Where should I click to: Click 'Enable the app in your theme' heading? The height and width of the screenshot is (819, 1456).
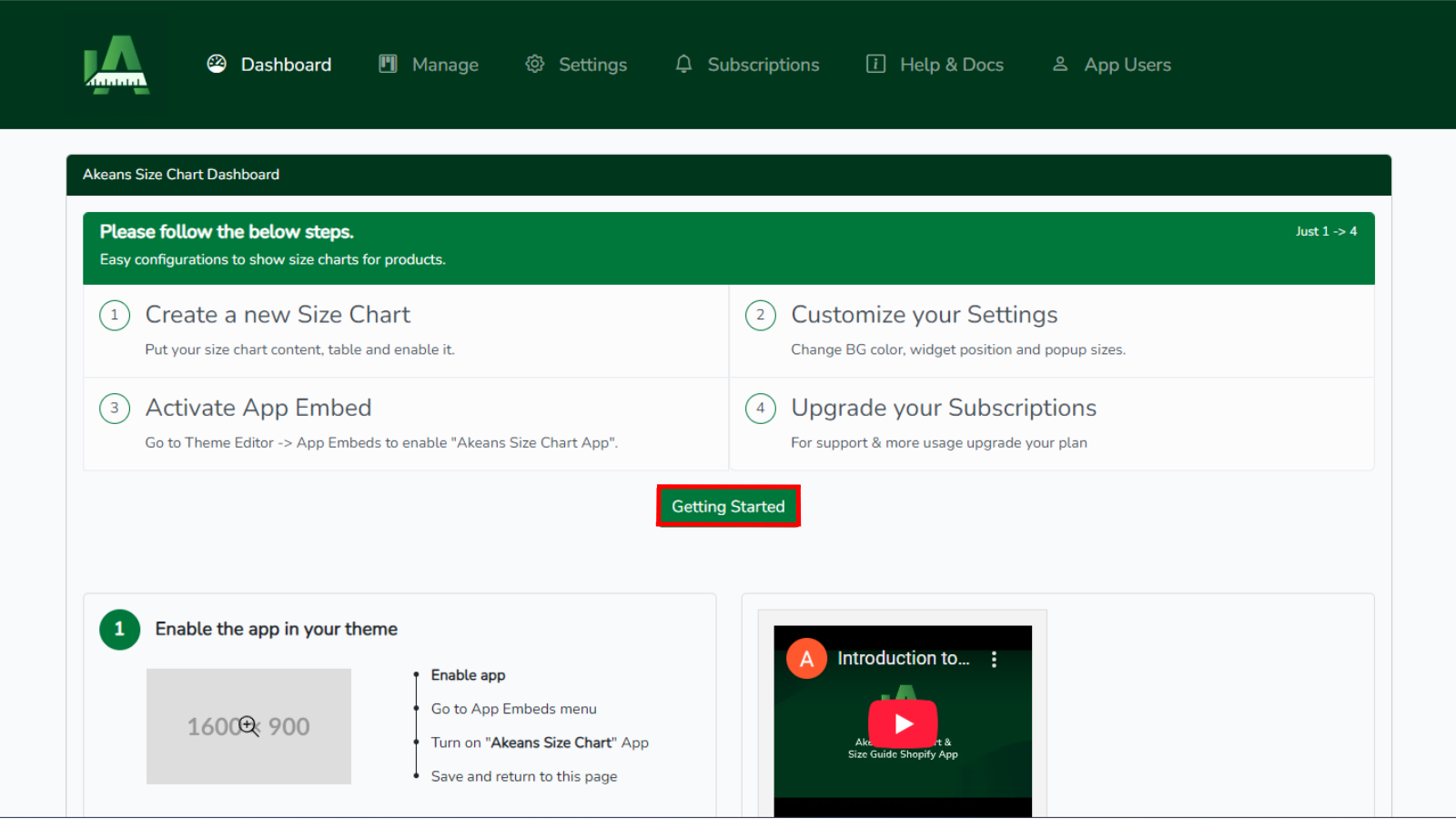[x=277, y=629]
